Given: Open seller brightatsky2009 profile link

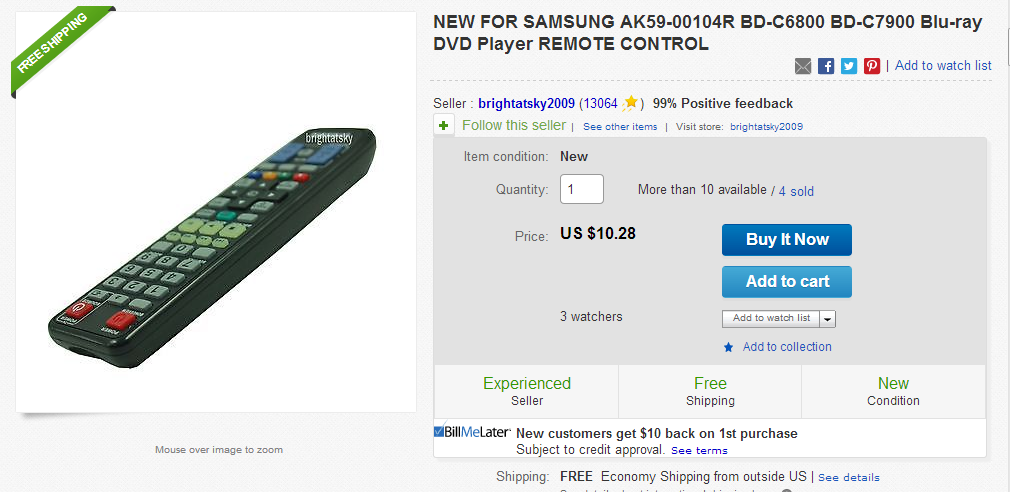Looking at the screenshot, I should coord(526,103).
